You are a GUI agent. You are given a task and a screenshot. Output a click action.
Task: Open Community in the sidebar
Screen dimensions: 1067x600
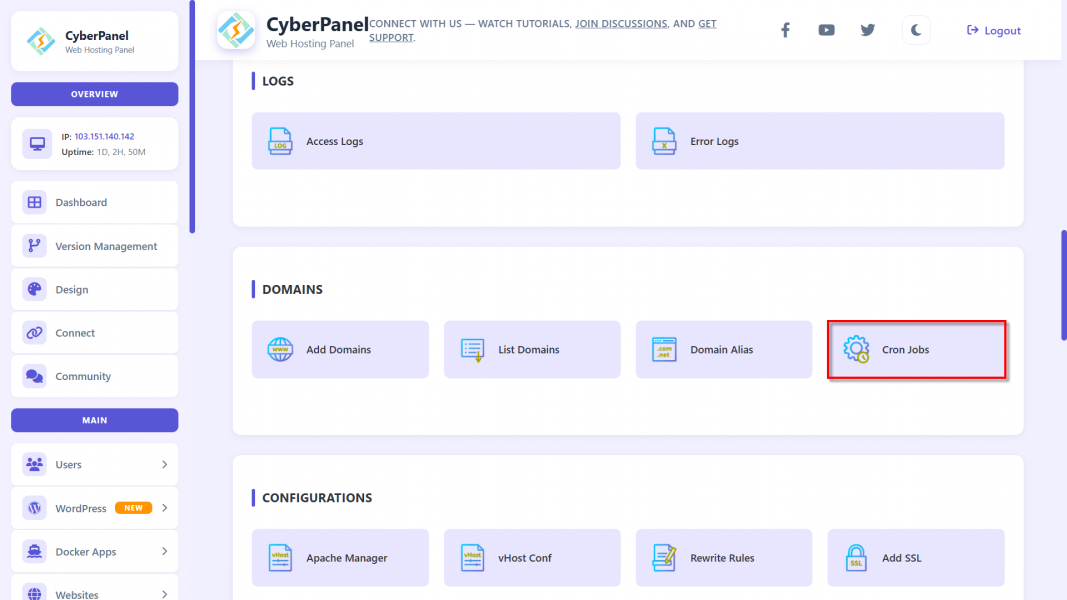click(x=95, y=376)
